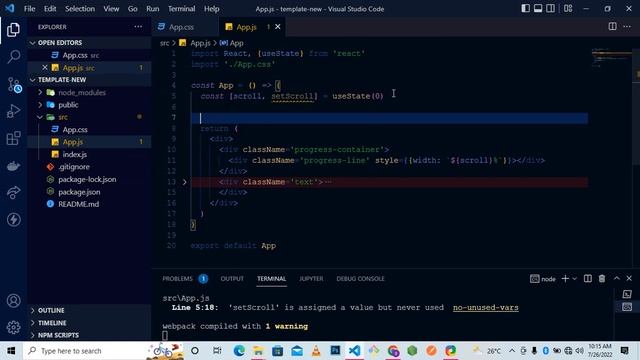Open Windows Start menu
The image size is (640, 360).
[11, 351]
